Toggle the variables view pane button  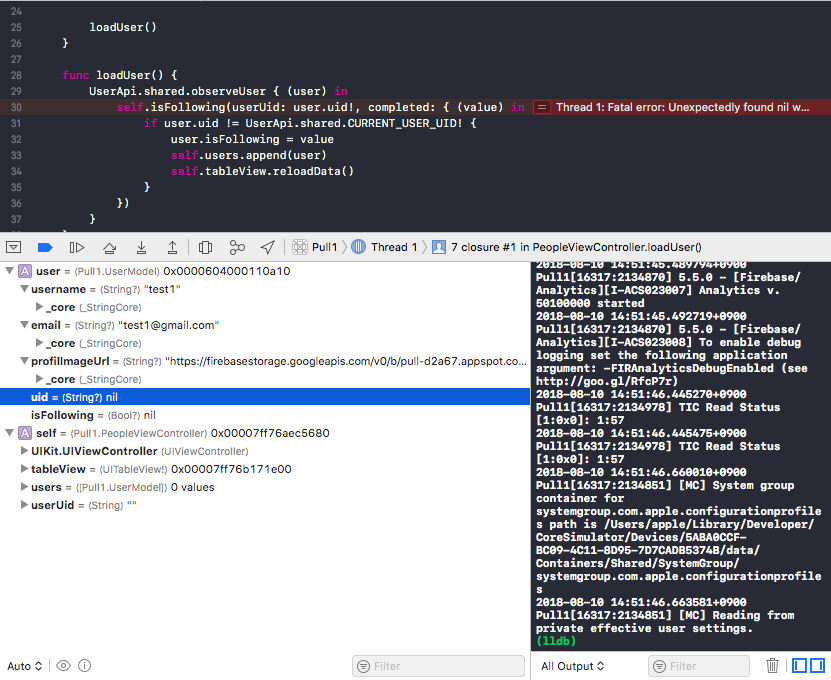coord(800,665)
